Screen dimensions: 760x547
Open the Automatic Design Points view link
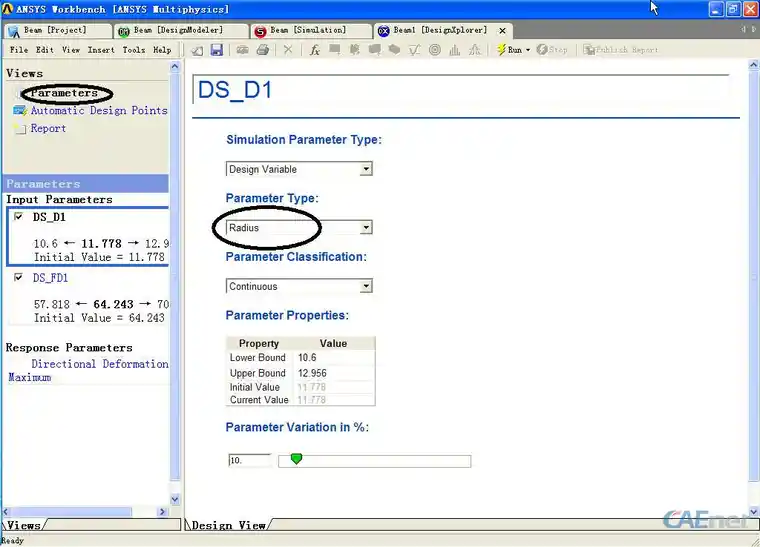click(x=99, y=110)
